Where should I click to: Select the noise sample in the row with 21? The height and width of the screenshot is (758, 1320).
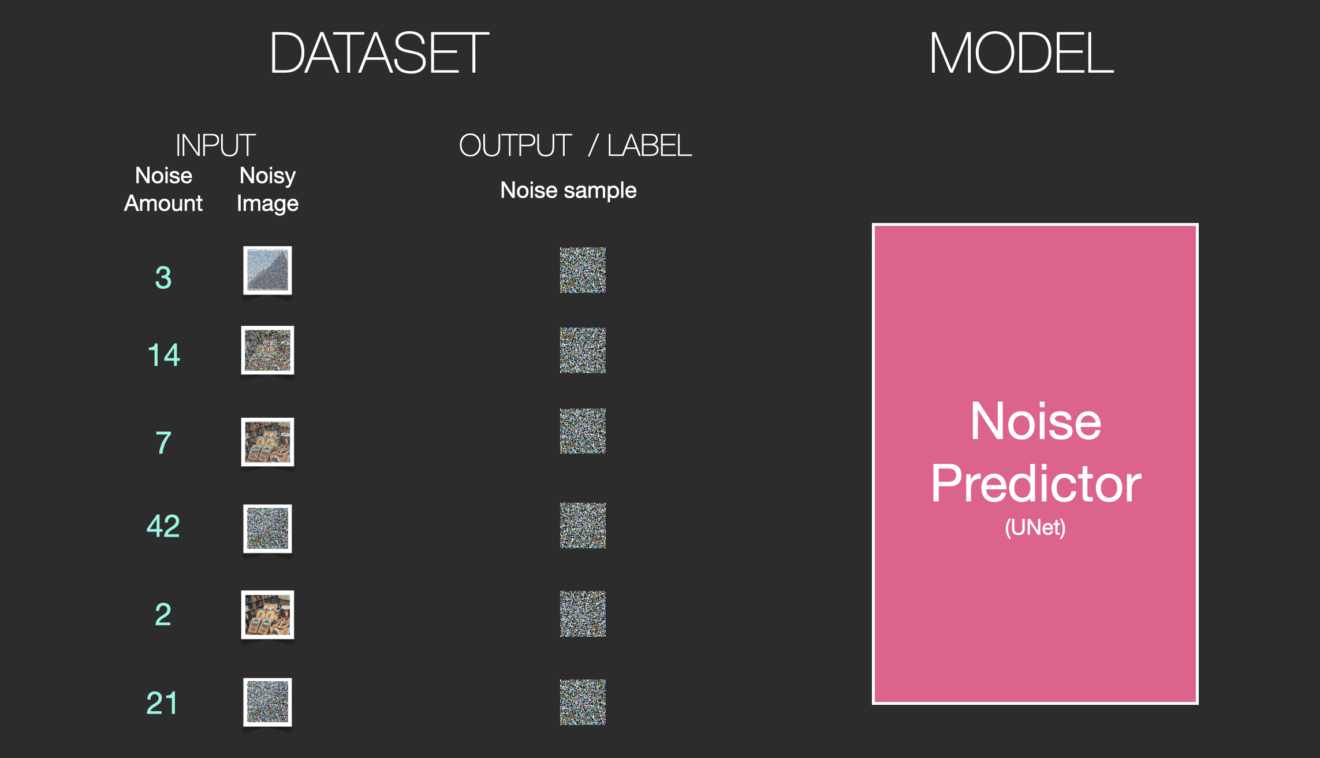[x=583, y=702]
